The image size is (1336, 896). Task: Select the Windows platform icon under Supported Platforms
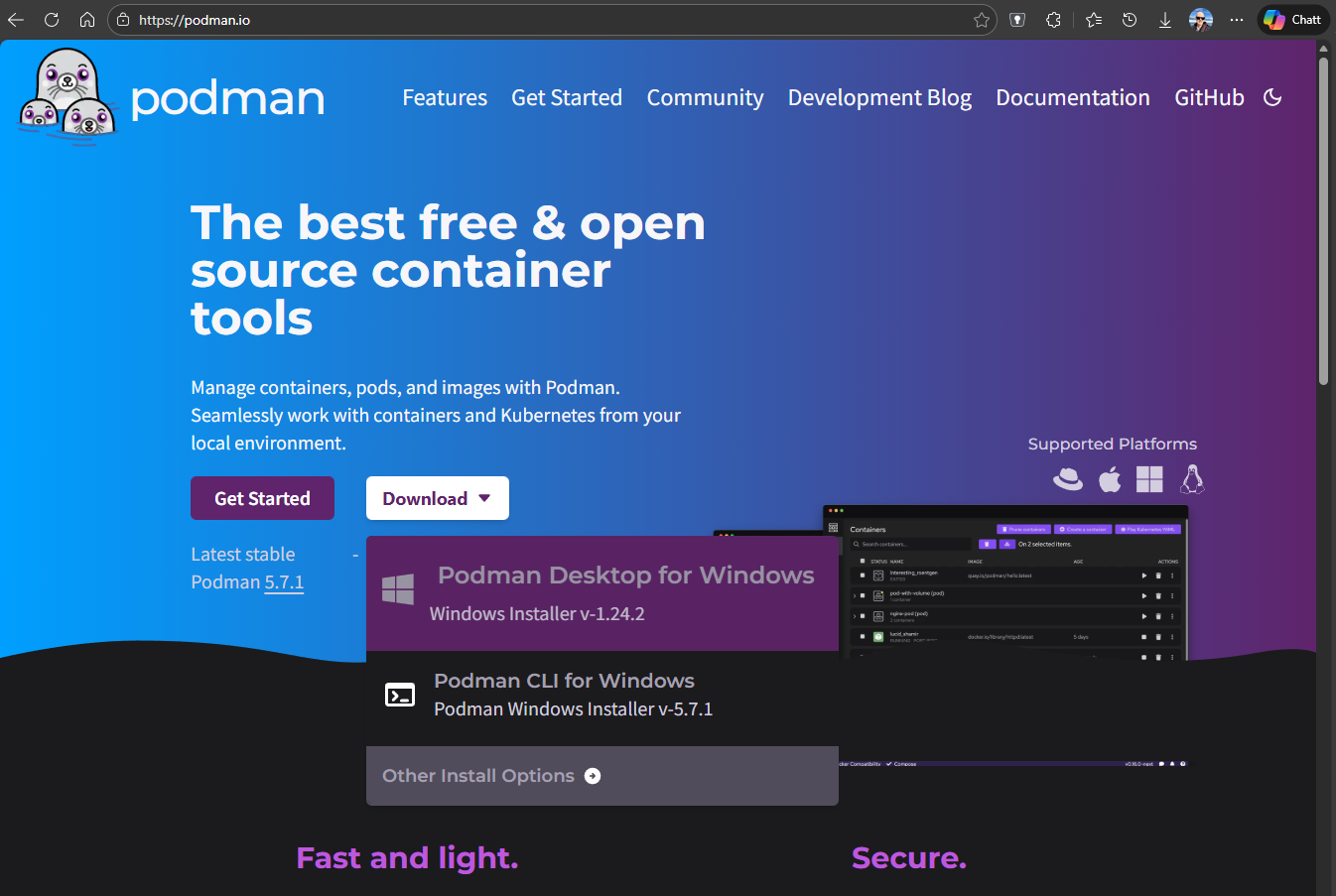coord(1149,479)
